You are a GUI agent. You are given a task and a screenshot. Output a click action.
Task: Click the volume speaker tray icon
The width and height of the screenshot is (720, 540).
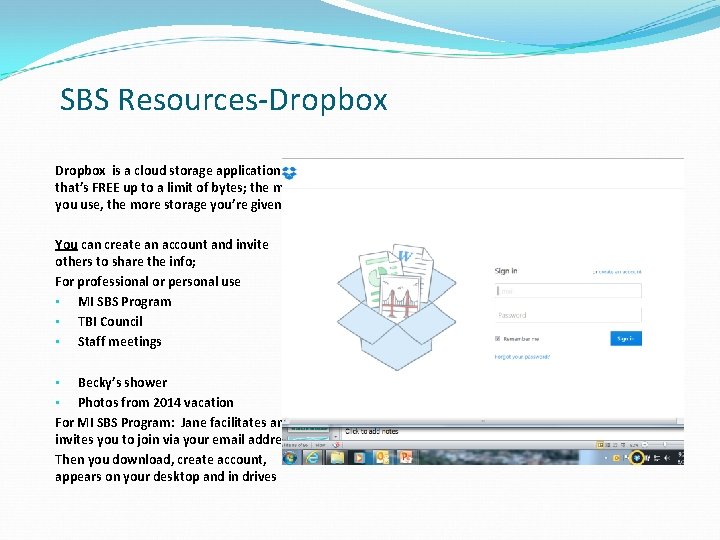[667, 458]
